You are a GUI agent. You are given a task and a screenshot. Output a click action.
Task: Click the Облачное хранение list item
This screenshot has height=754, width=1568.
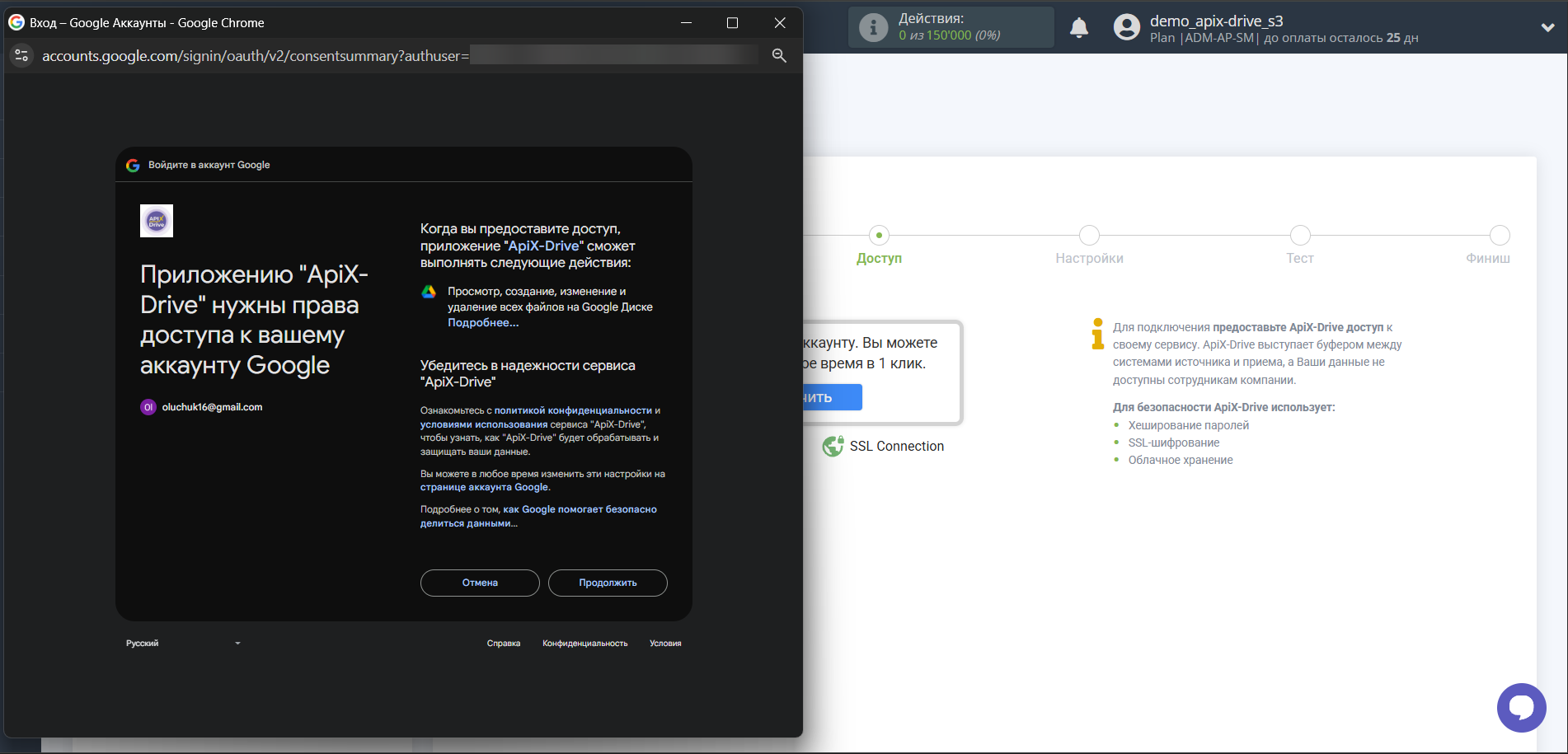tap(1181, 460)
